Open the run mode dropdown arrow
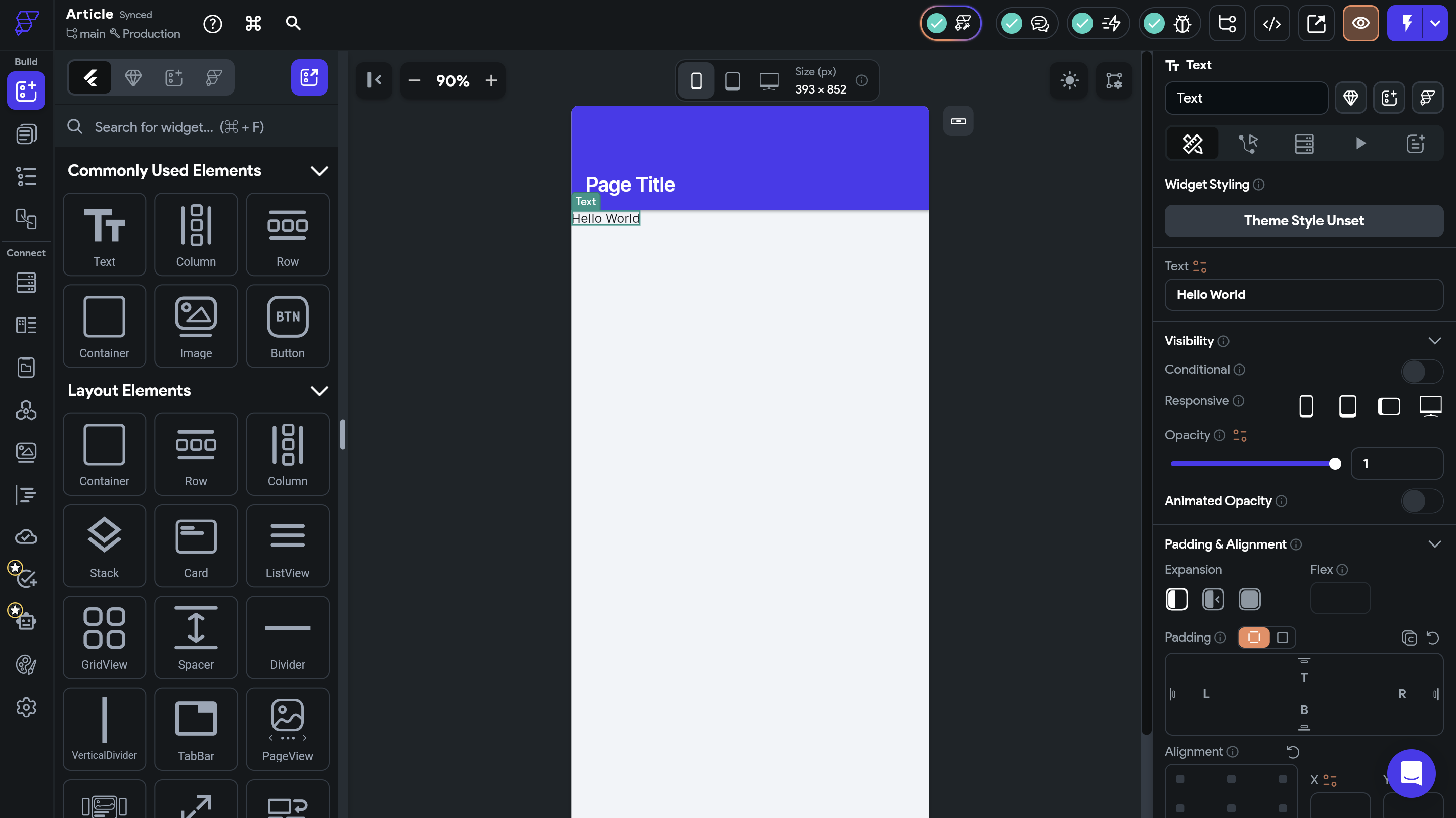 point(1435,24)
